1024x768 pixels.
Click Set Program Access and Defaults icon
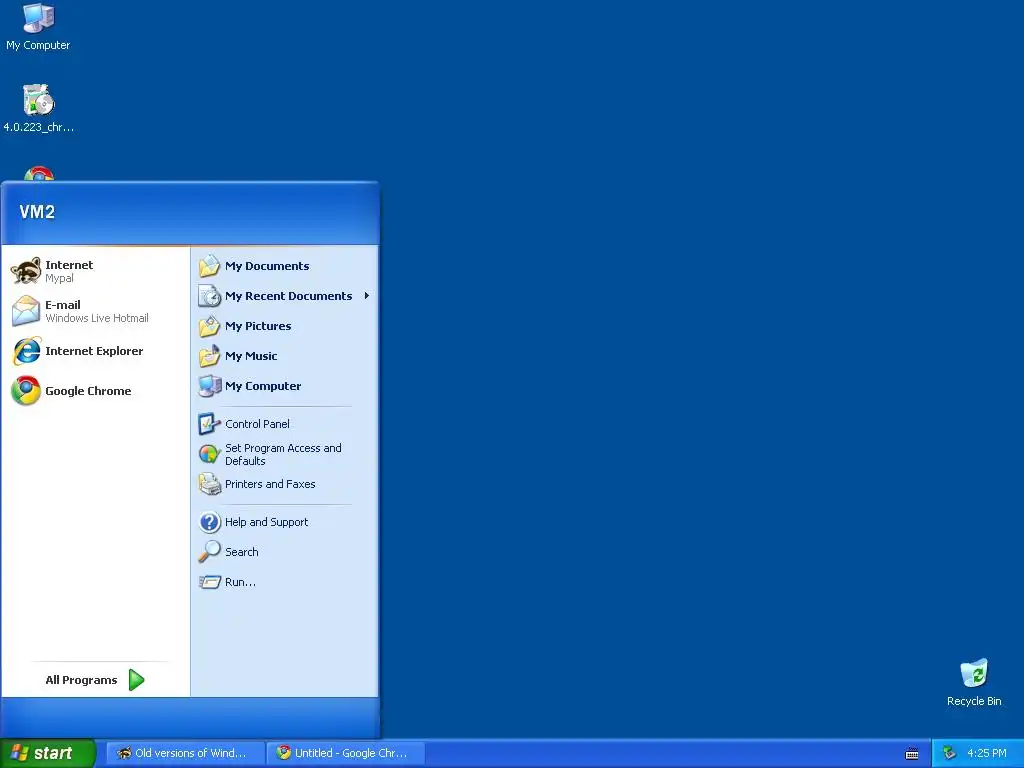[210, 454]
